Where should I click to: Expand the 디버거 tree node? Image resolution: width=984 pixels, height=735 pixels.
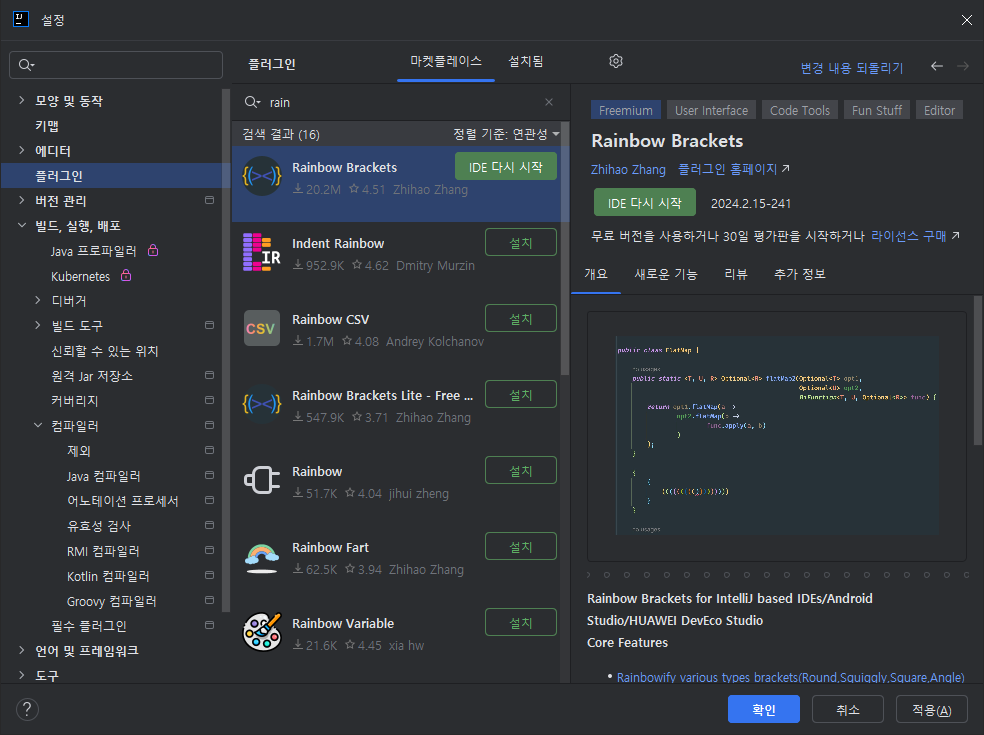click(x=38, y=300)
